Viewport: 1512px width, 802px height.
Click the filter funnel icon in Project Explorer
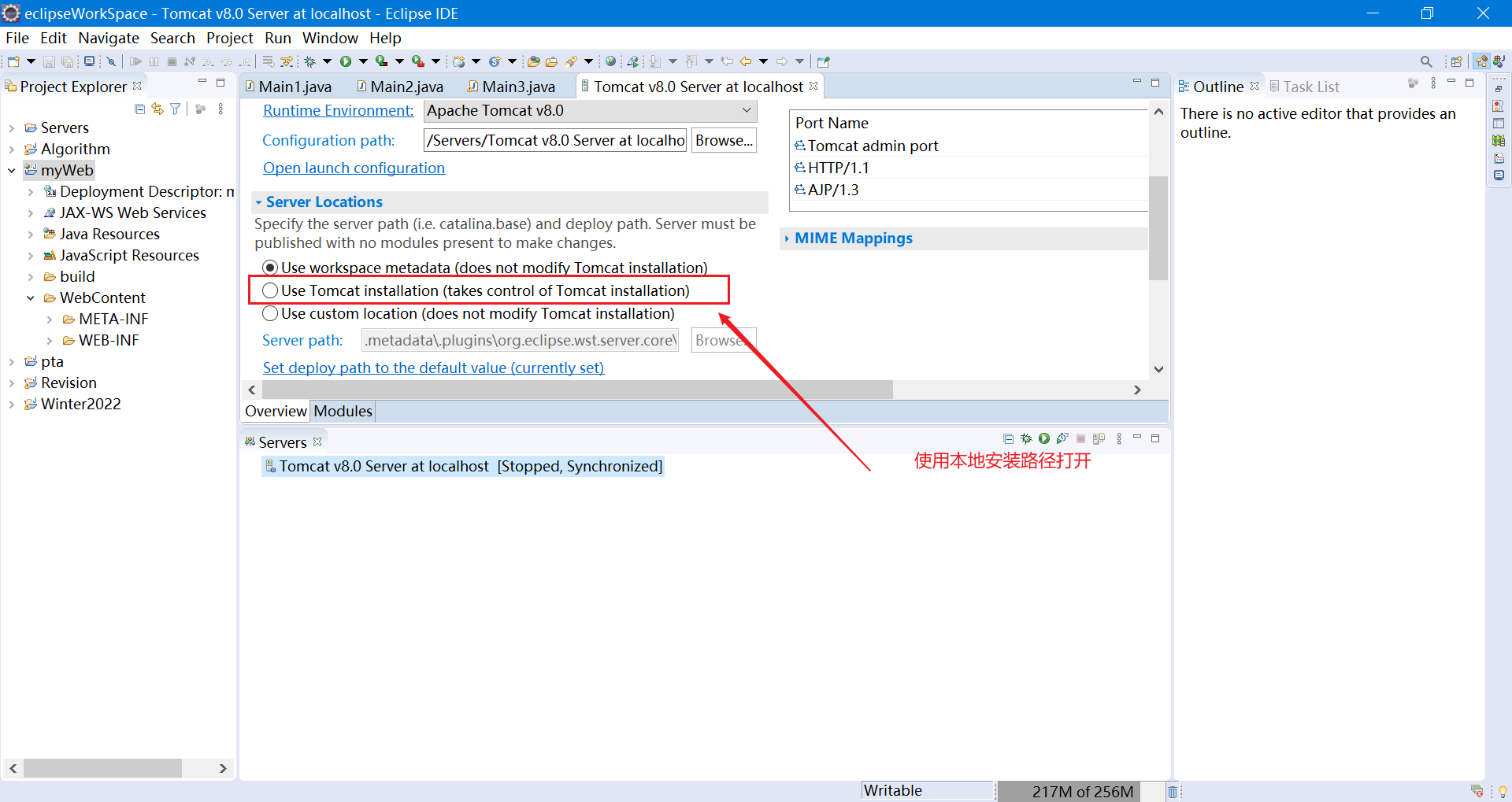[x=176, y=109]
